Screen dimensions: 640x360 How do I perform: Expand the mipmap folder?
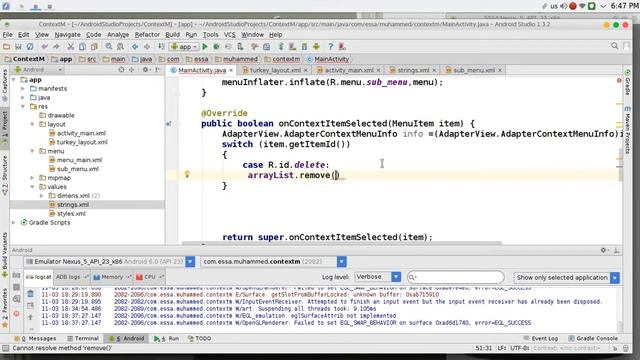point(32,178)
